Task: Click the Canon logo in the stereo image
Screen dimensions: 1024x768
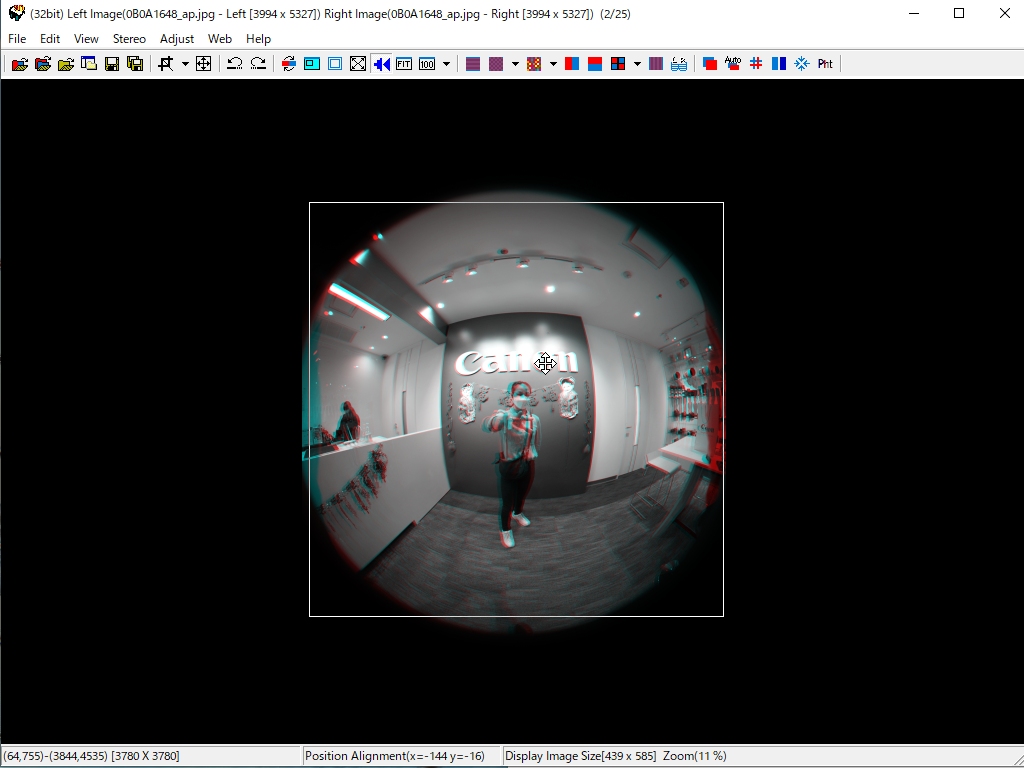Action: click(x=516, y=362)
